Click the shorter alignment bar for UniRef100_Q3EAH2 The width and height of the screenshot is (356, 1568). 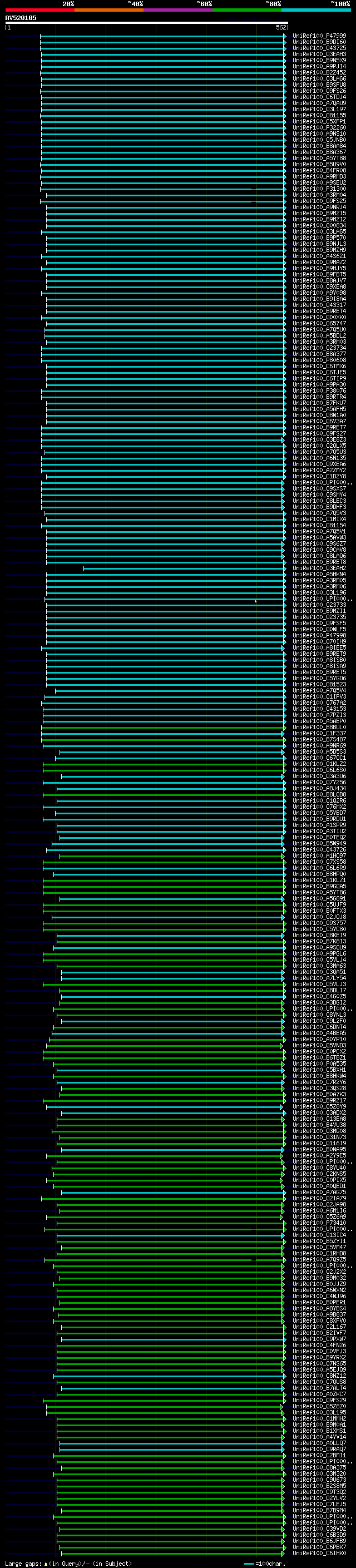(x=184, y=568)
